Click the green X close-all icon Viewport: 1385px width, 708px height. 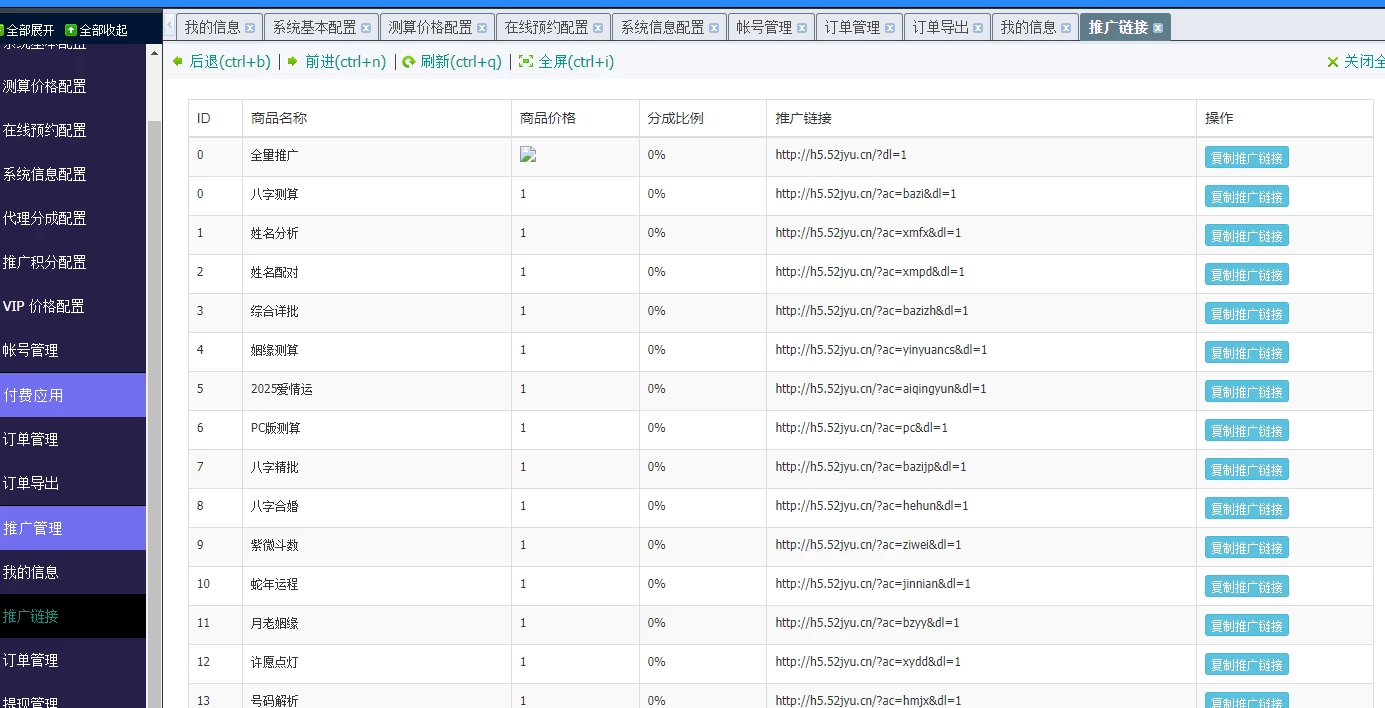click(x=1332, y=62)
